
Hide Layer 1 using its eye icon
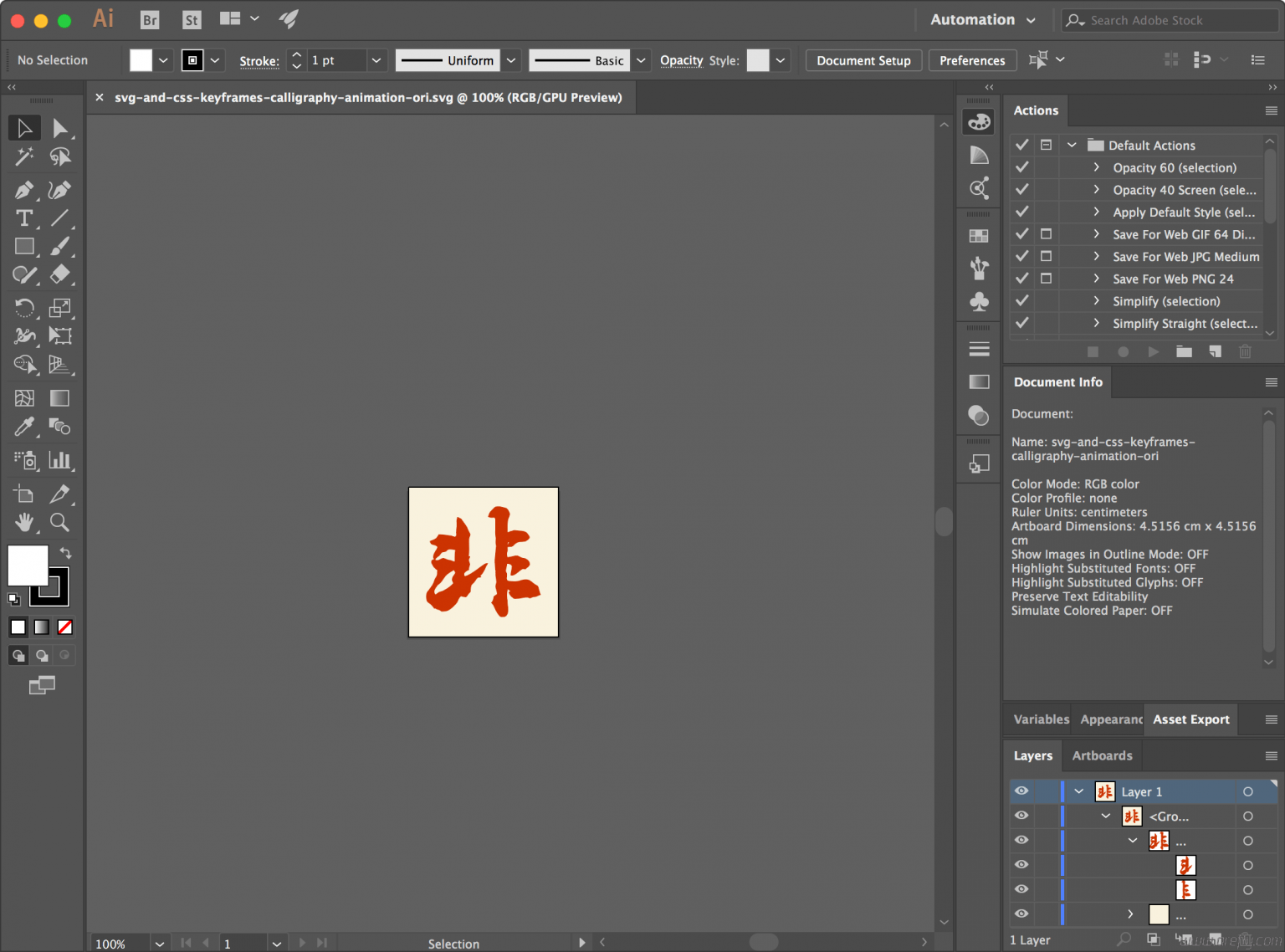1021,791
